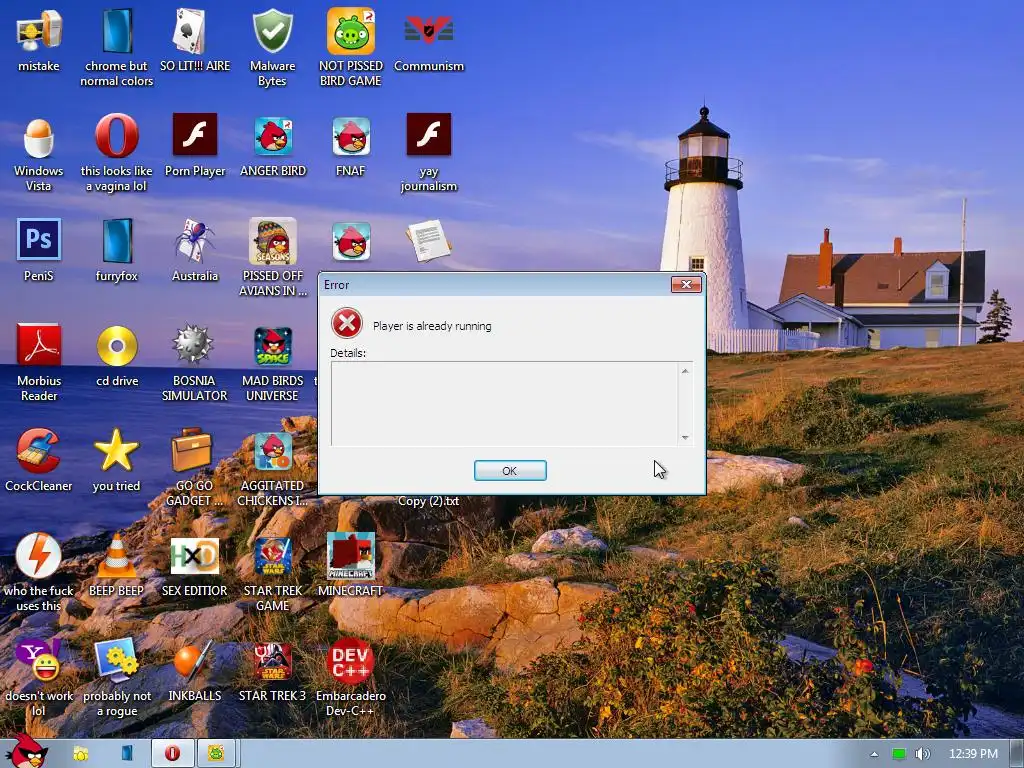Click the Details scrollbar up arrow
Screen dimensions: 1024x768
(x=685, y=371)
